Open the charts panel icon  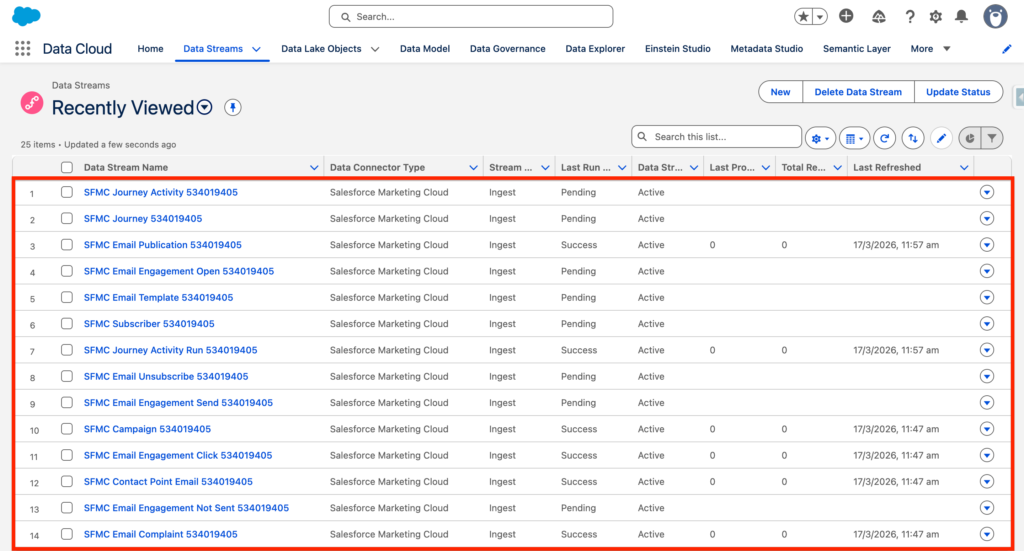tap(968, 138)
